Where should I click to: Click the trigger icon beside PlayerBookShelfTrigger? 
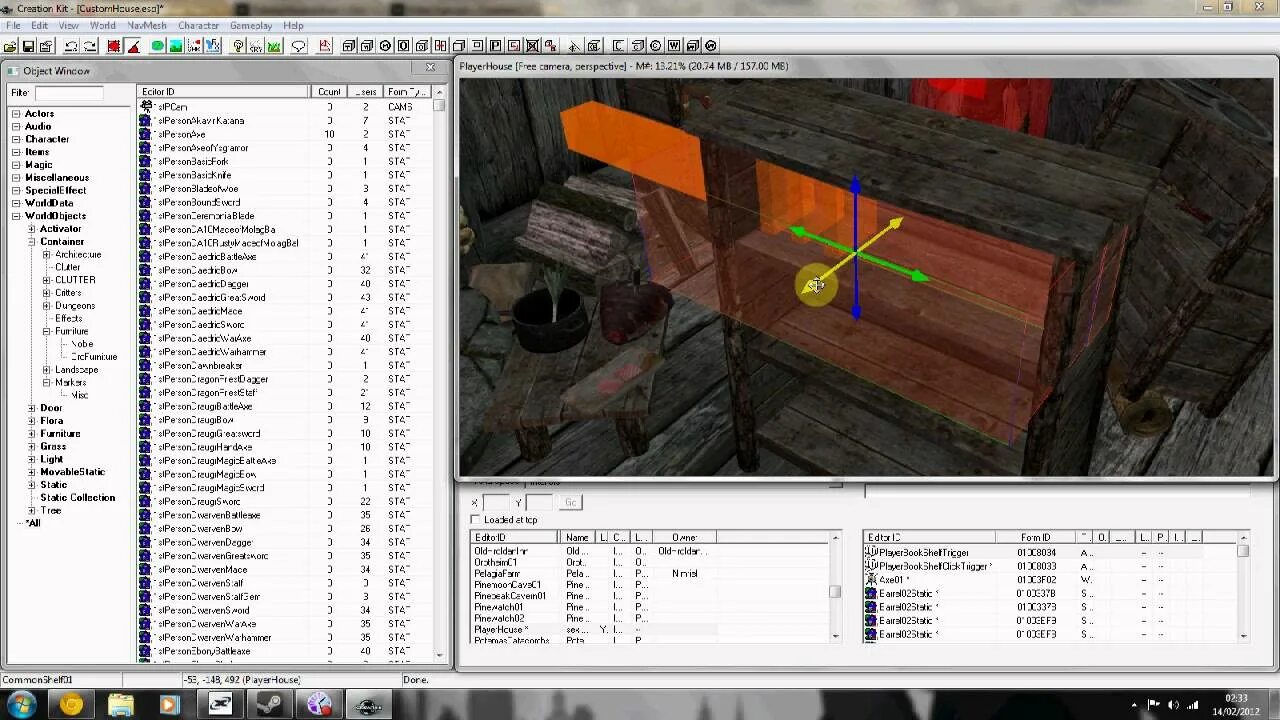point(871,552)
